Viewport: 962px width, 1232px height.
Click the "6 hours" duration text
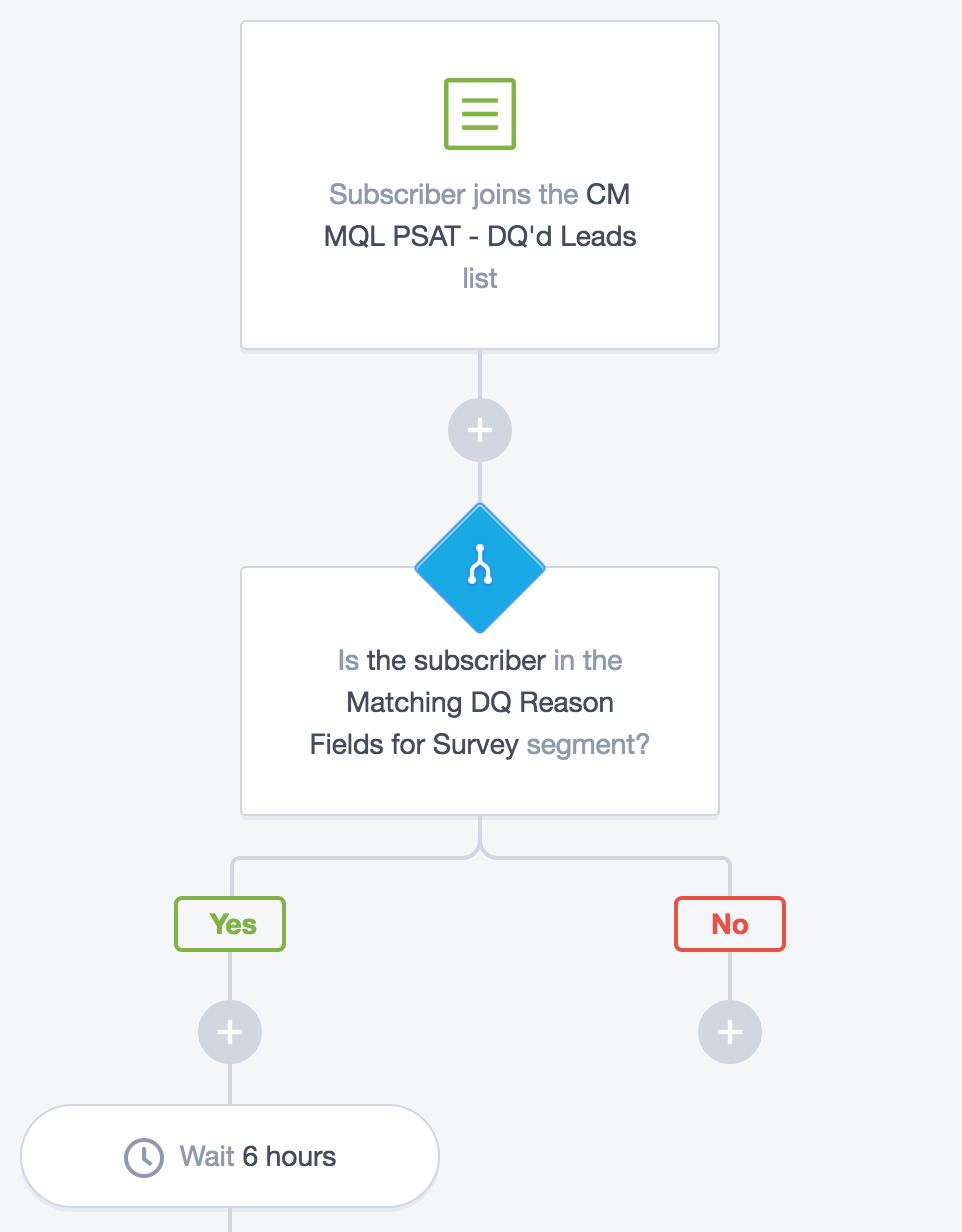tap(289, 1157)
